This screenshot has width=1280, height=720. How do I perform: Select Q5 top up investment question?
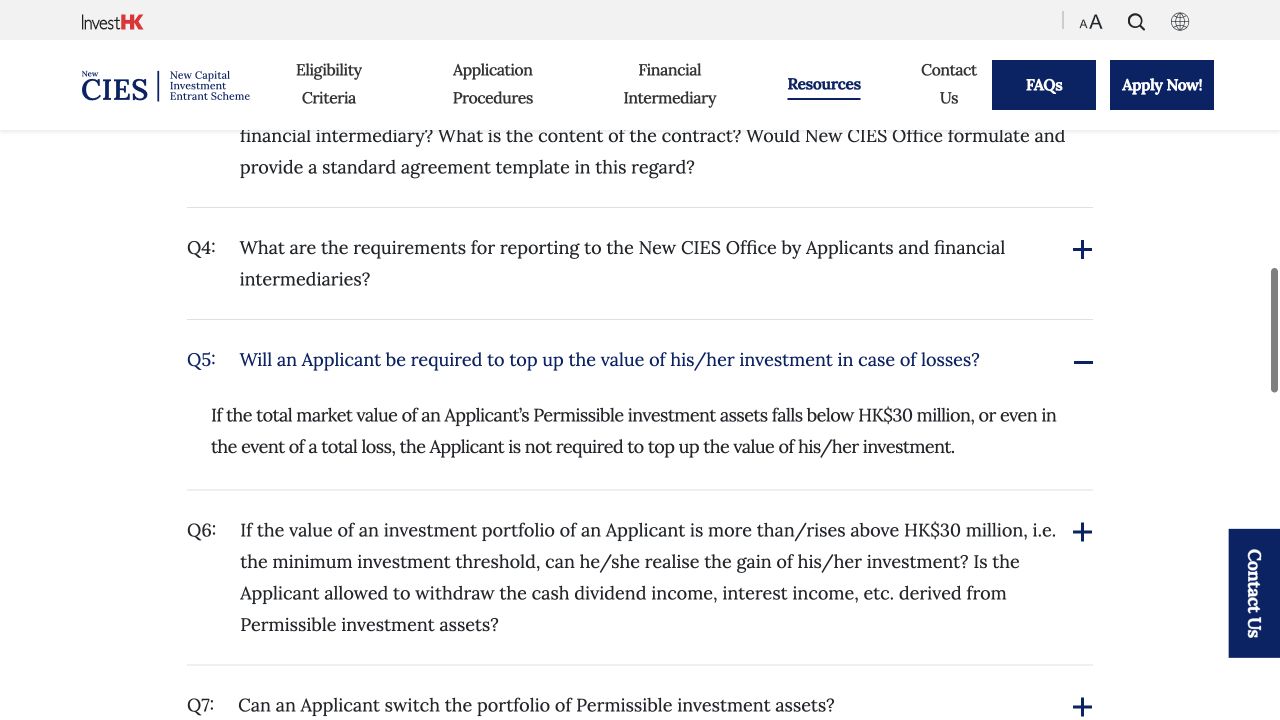[609, 360]
